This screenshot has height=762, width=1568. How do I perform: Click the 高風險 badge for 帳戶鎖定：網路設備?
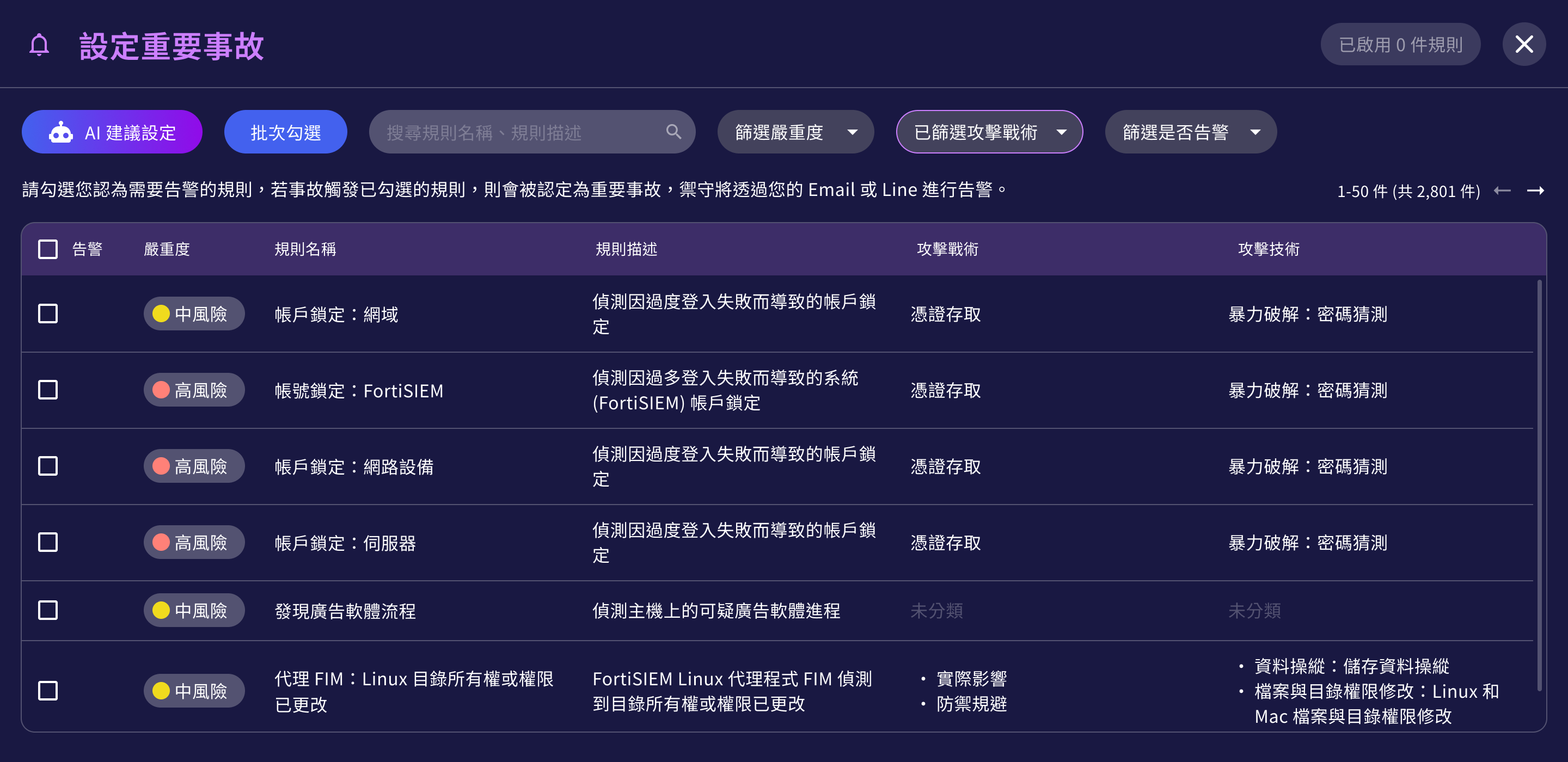194,465
